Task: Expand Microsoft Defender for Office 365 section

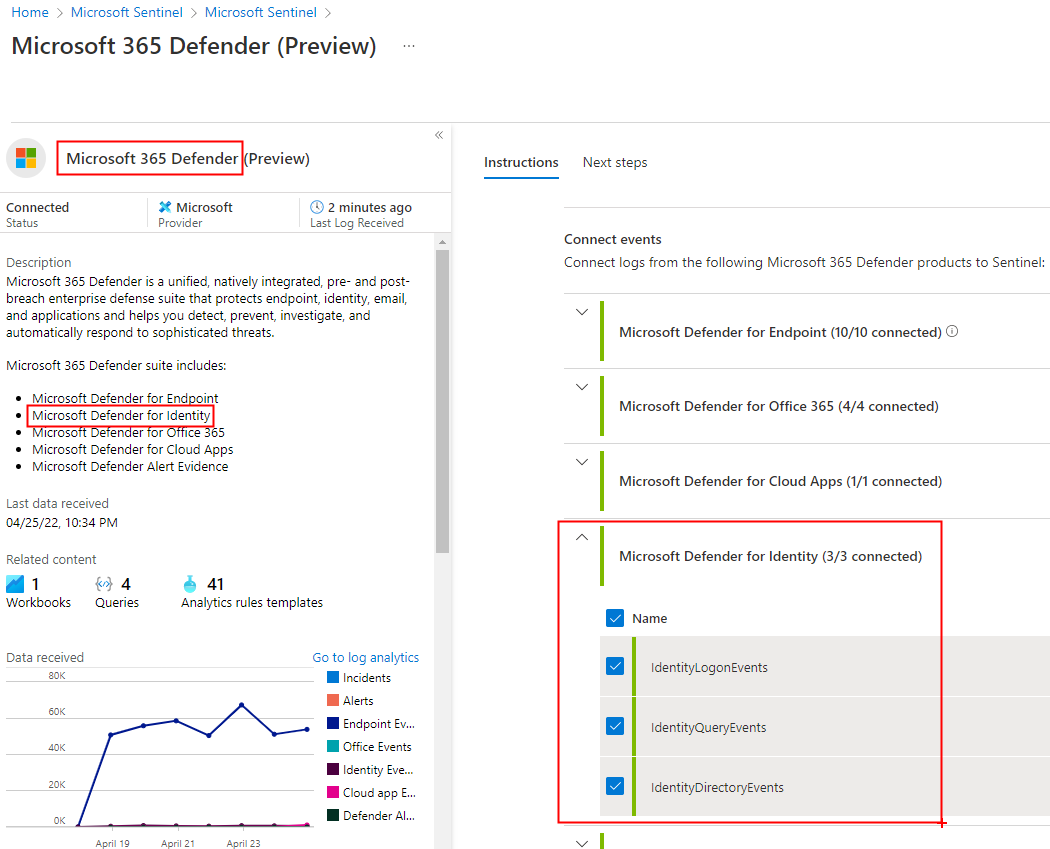Action: tap(582, 387)
